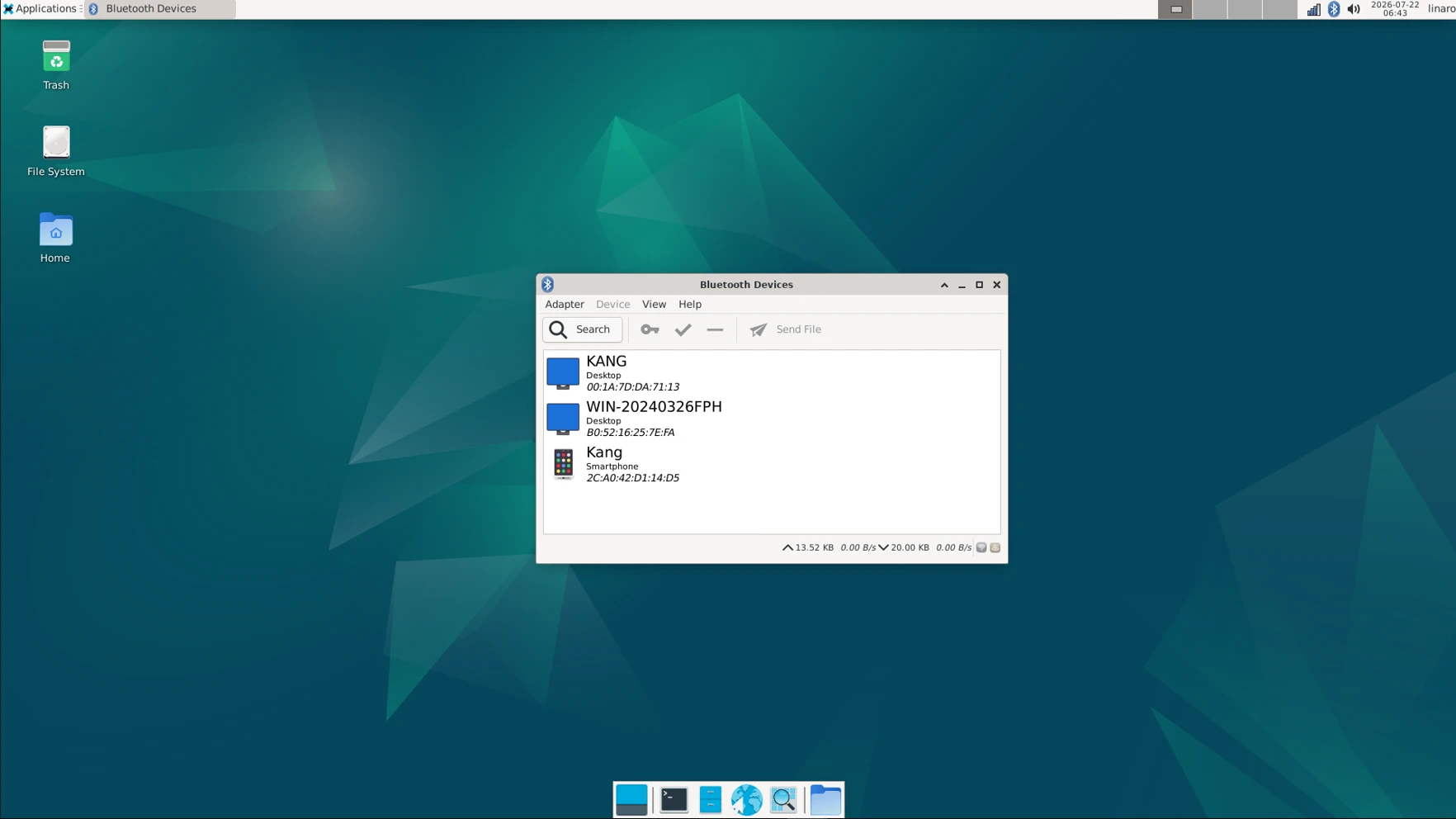
Task: Click the linaro user name in panel
Action: (1441, 8)
